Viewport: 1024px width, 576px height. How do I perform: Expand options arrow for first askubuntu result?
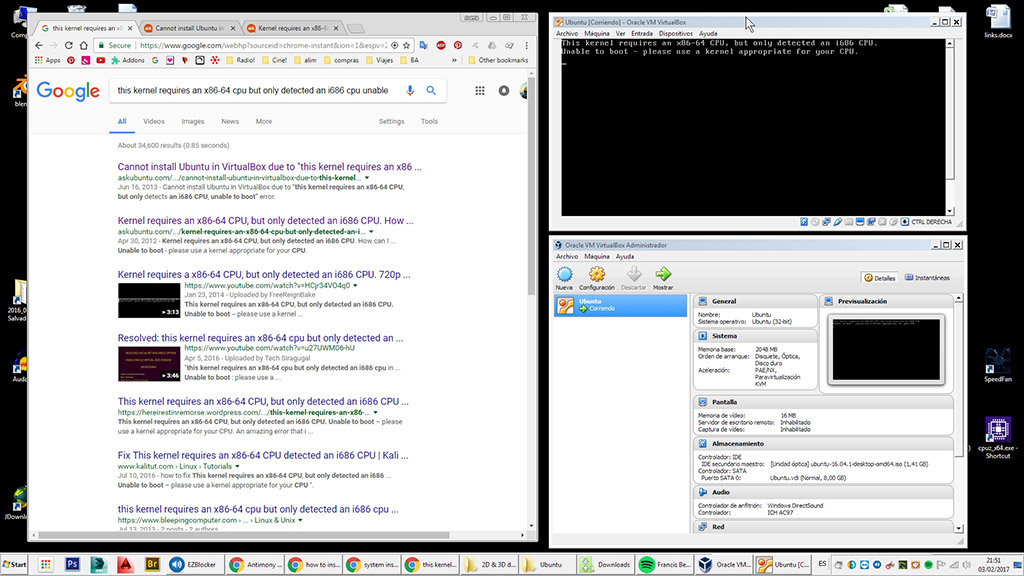point(367,178)
